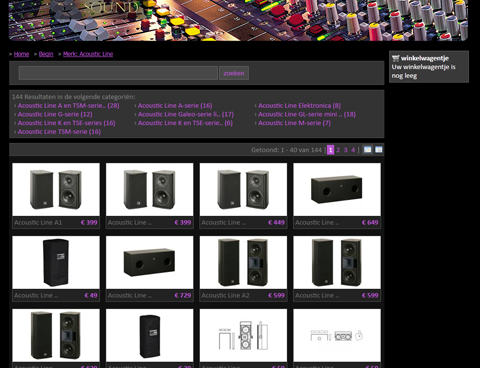480x368 pixels.
Task: Go to results page 3
Action: tap(345, 150)
